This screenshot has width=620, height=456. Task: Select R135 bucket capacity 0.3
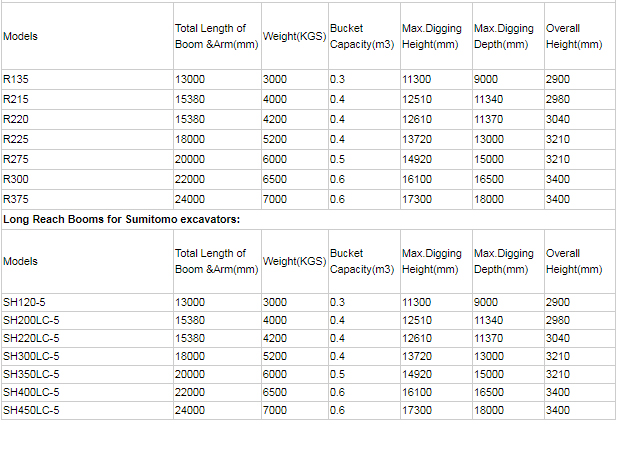337,79
